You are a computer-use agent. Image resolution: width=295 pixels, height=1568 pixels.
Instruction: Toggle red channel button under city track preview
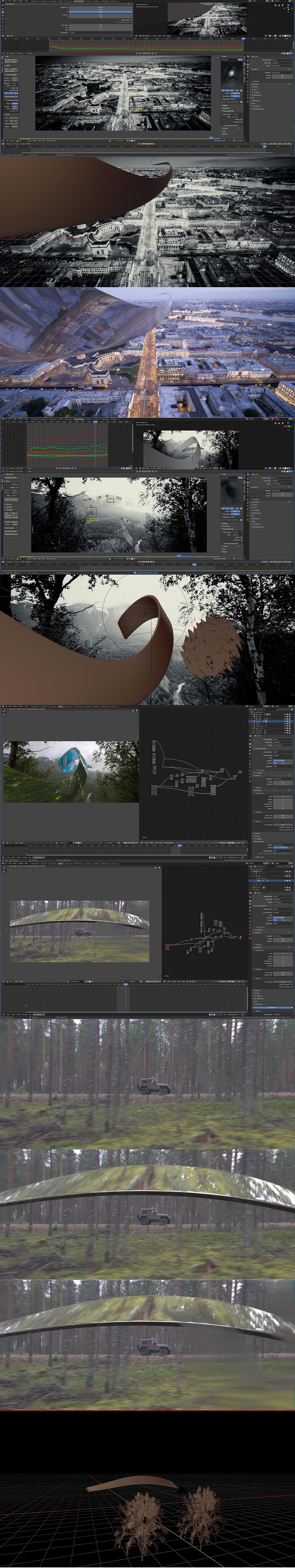point(224,90)
